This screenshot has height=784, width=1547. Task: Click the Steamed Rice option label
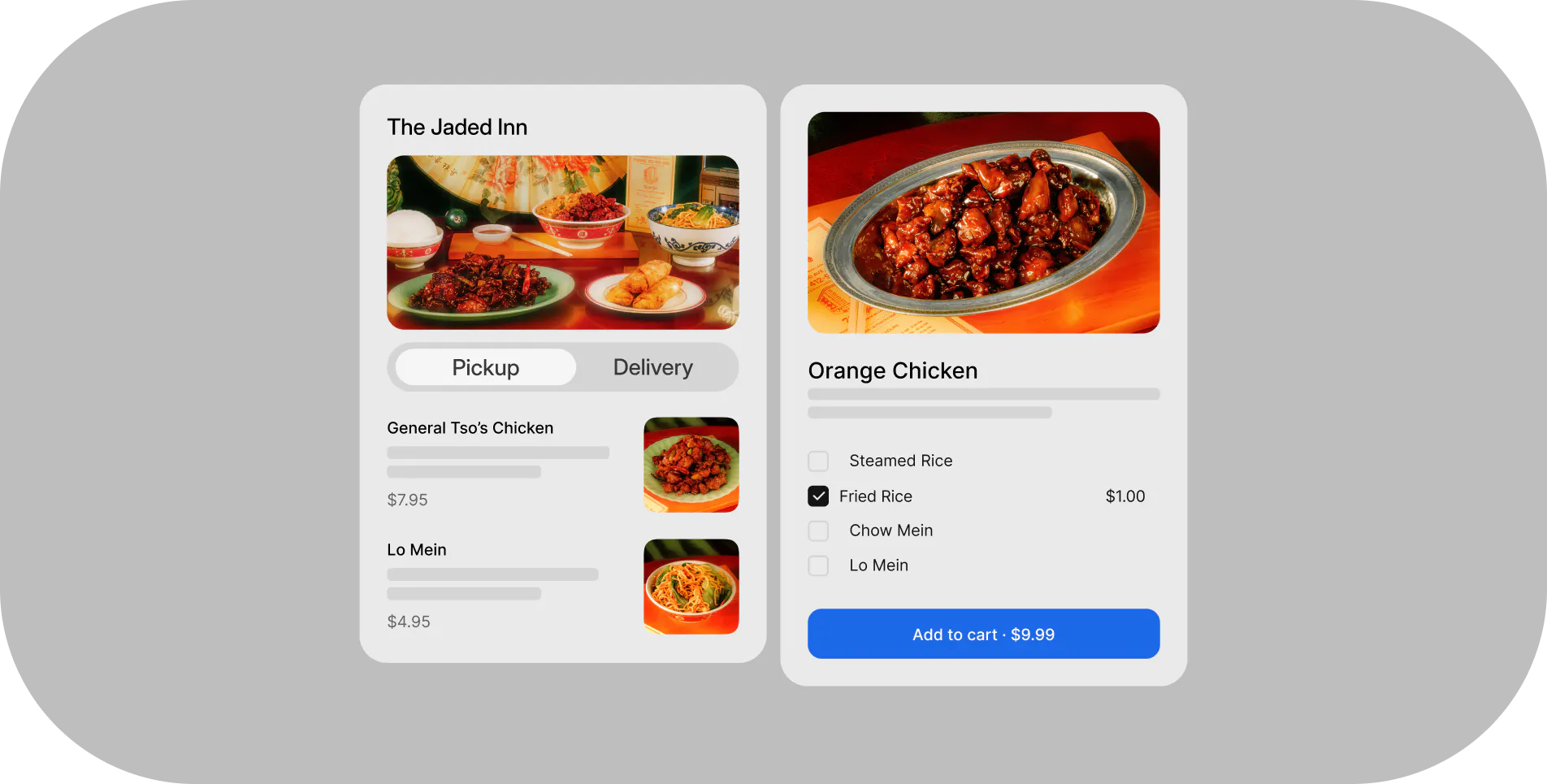coord(901,461)
